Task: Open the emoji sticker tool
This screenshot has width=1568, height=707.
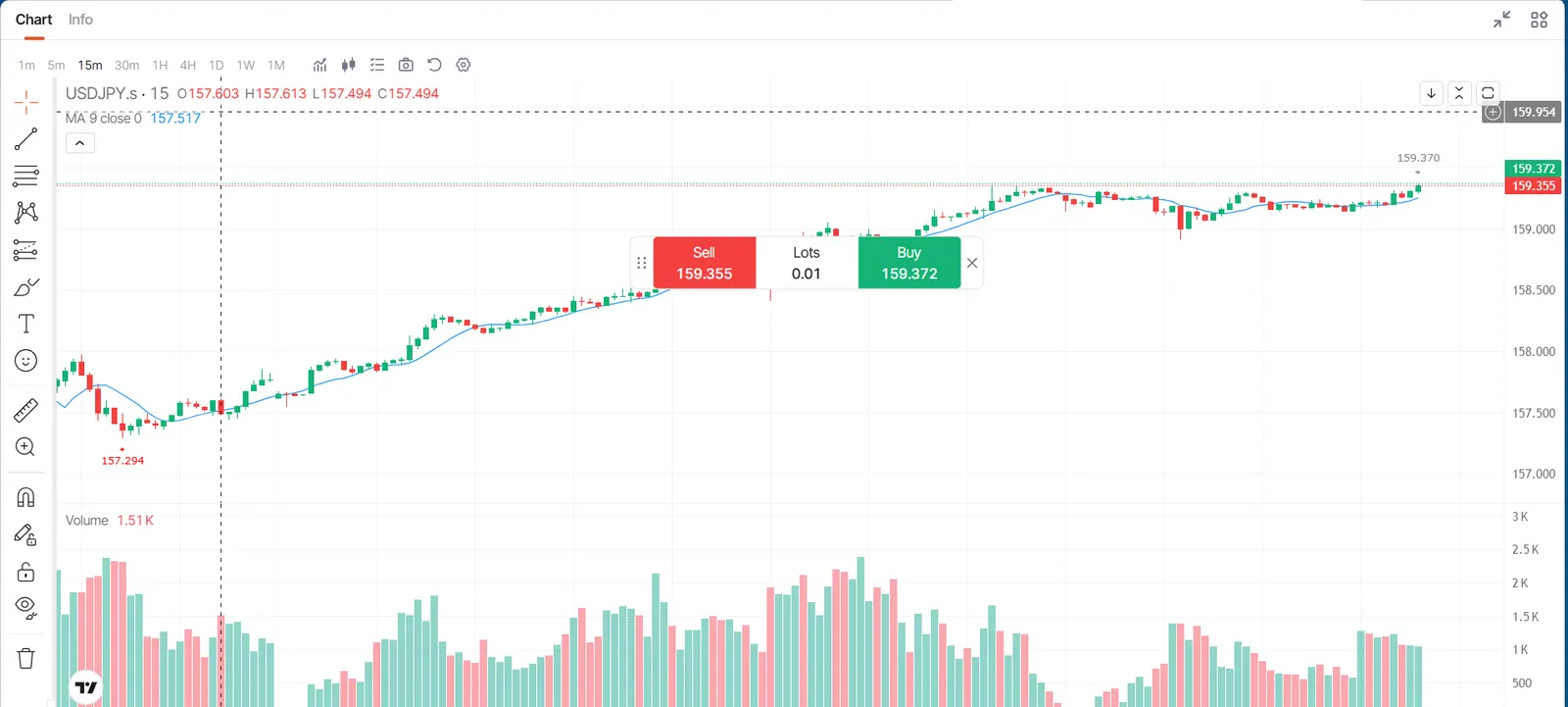Action: (x=26, y=361)
